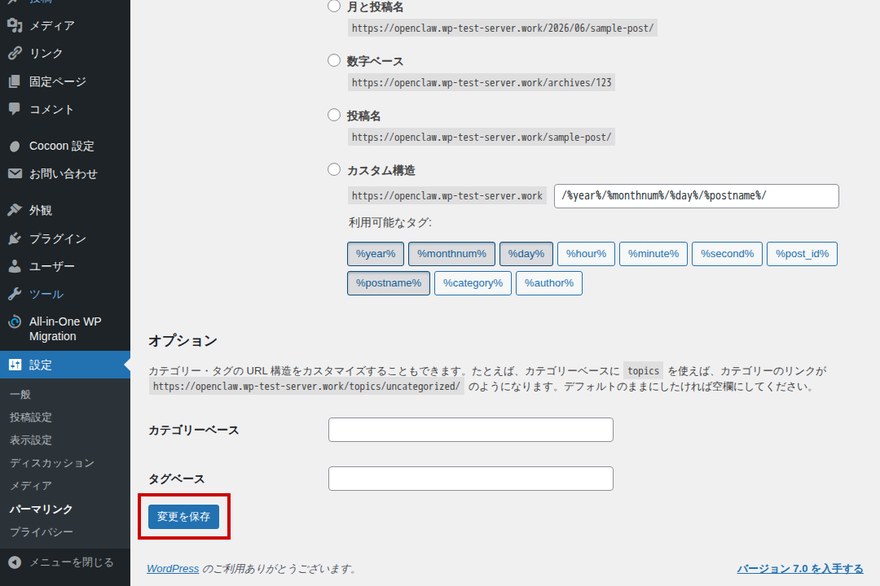Click the カテゴリーベース input field
This screenshot has width=880, height=586.
pos(471,429)
